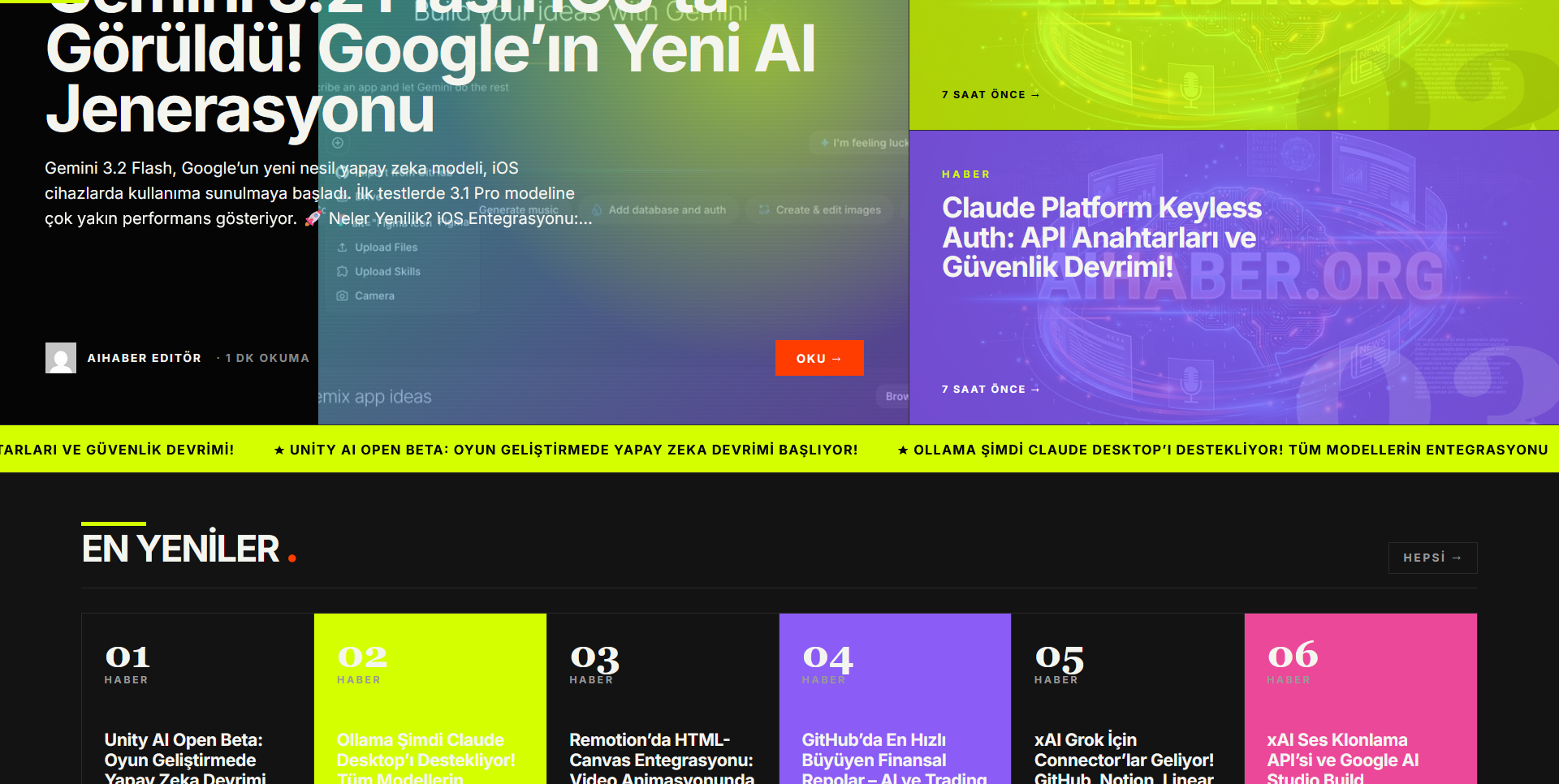The width and height of the screenshot is (1559, 784).
Task: Click the HABER label above Claude Platform title
Action: pos(966,174)
